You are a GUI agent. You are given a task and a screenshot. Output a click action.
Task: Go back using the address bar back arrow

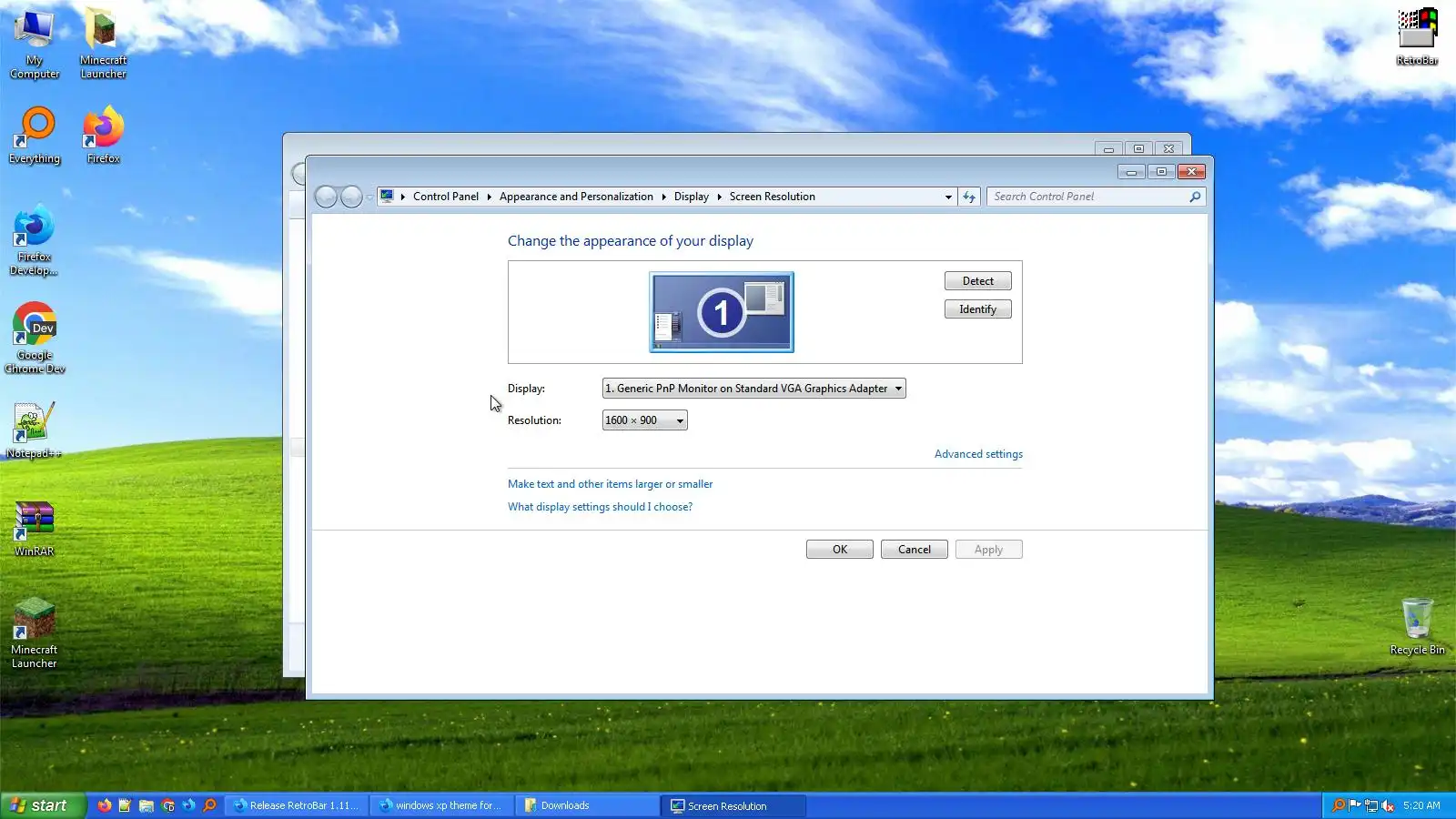326,197
